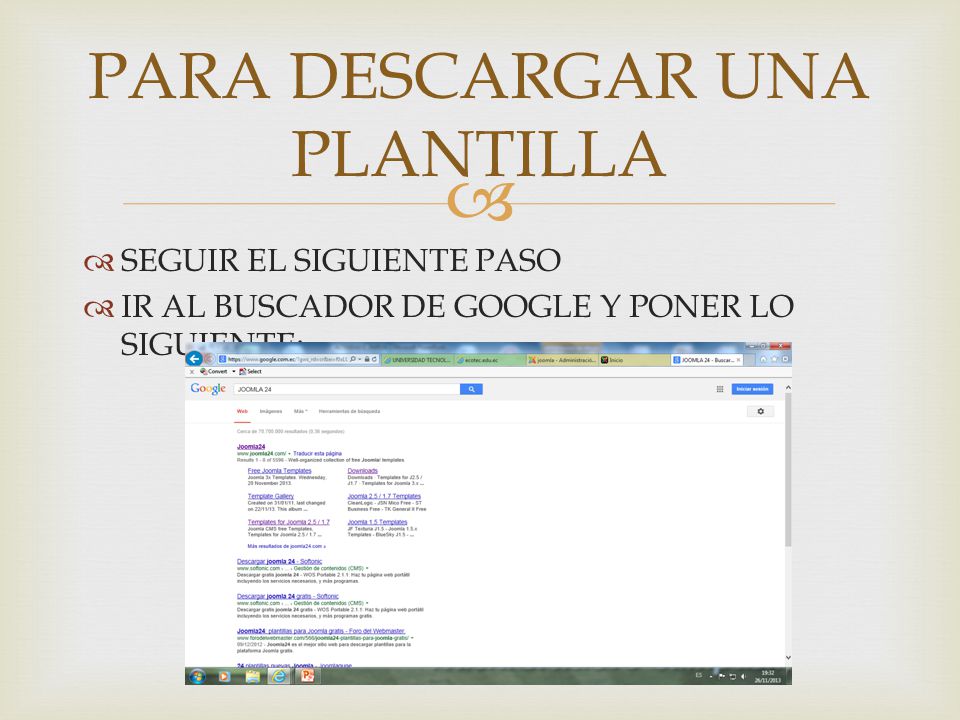Open the Google apps grid icon
960x720 pixels.
pyautogui.click(x=720, y=389)
